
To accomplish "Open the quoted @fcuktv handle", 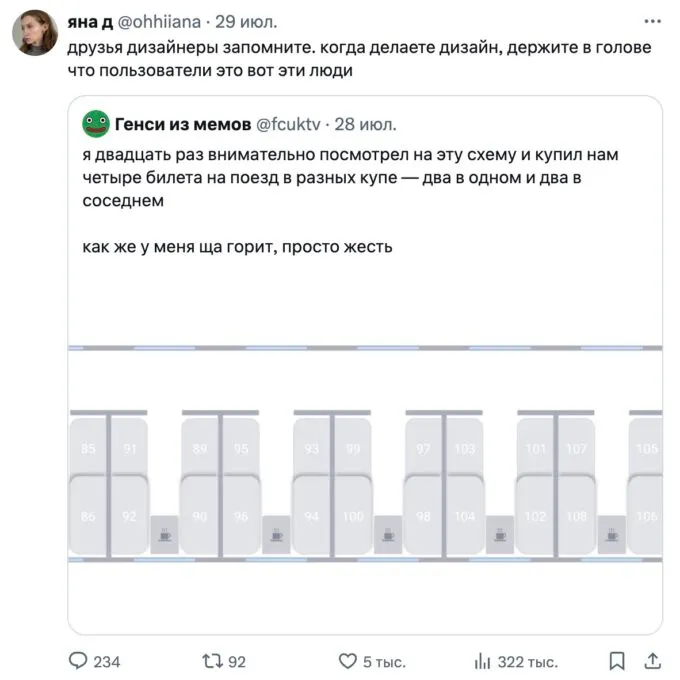I will pos(291,125).
